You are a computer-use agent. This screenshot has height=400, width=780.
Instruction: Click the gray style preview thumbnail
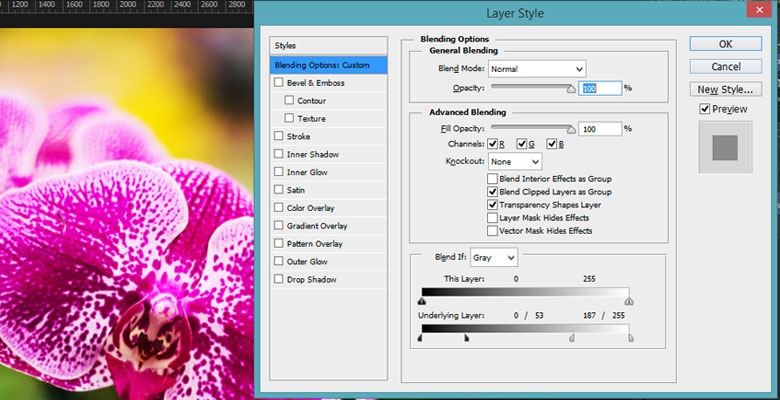(x=725, y=147)
